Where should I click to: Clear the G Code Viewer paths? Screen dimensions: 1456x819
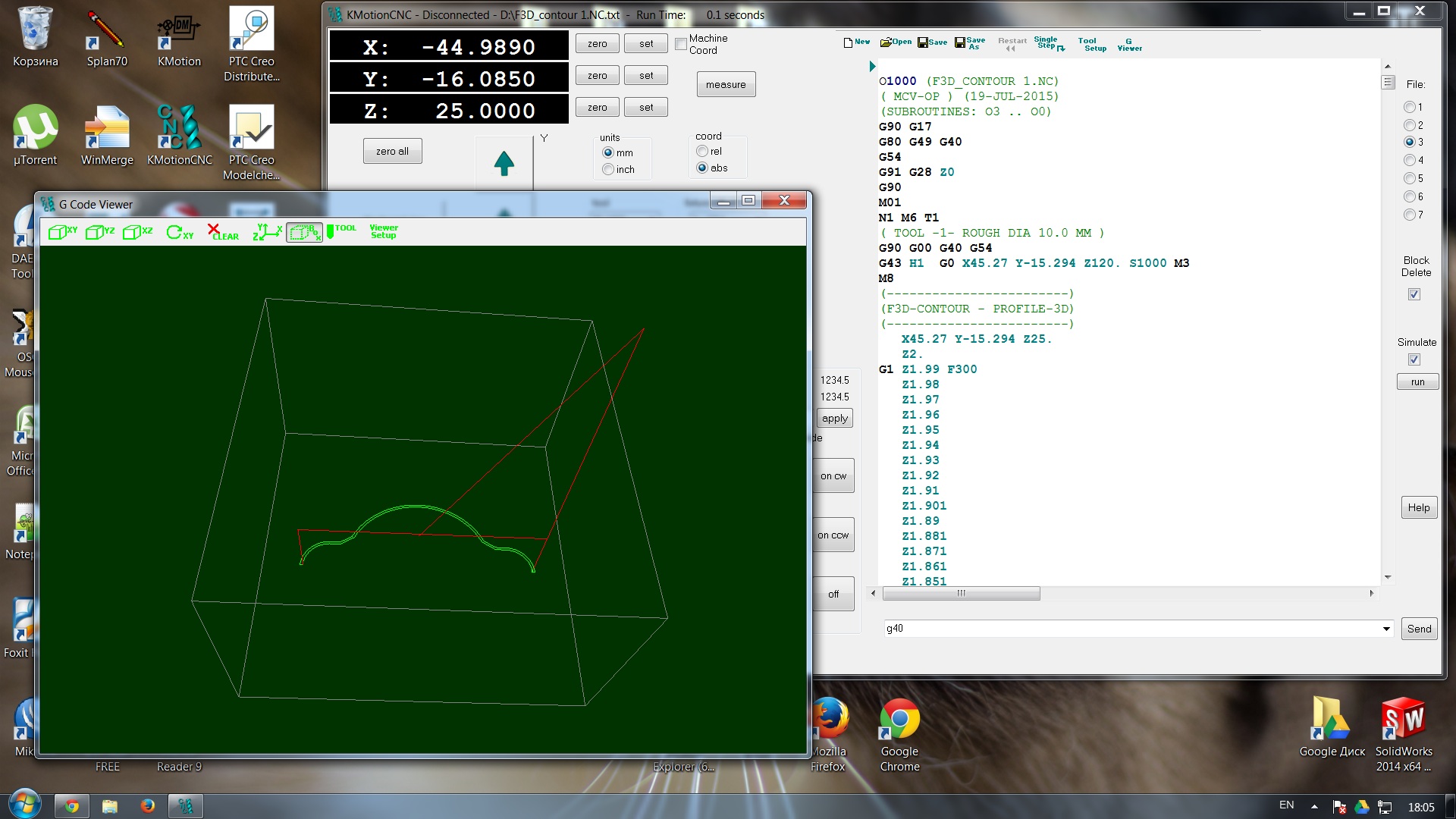pos(222,232)
